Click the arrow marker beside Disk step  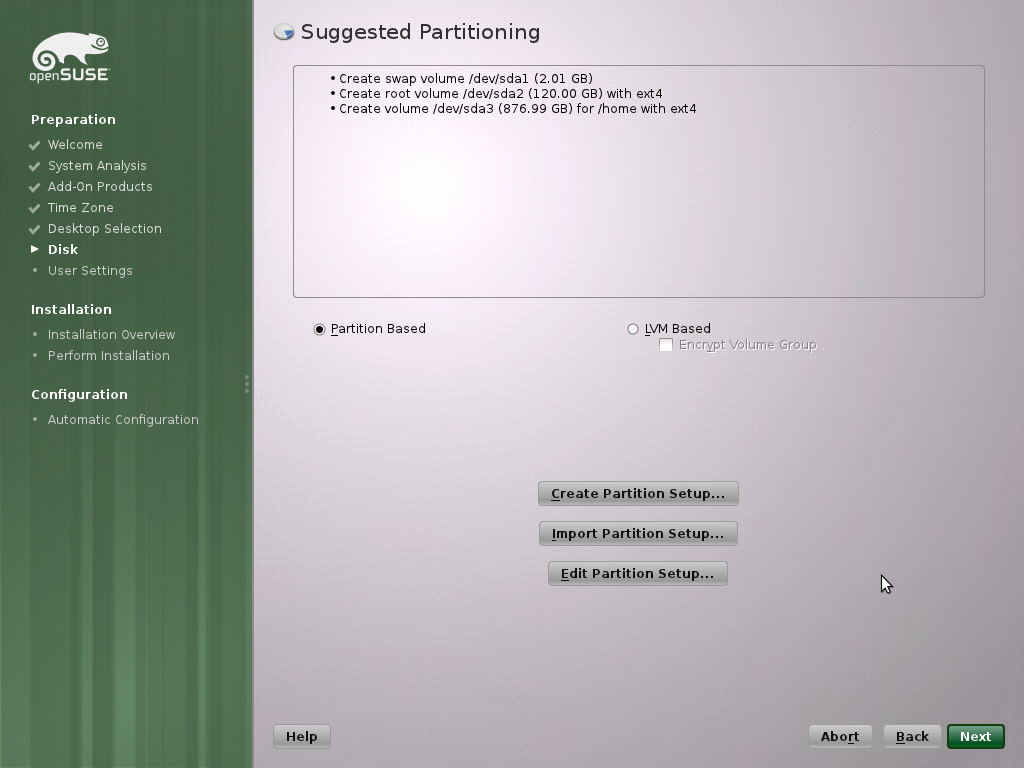[x=35, y=249]
